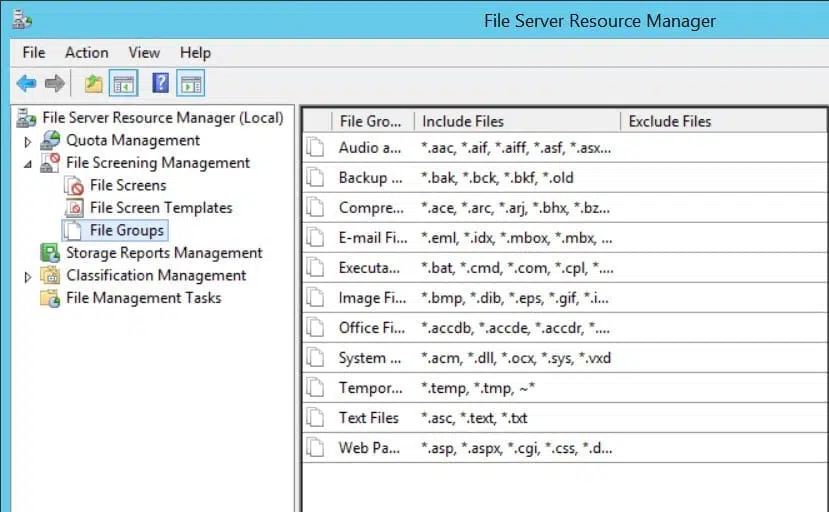Expand the Quota Management tree node
The height and width of the screenshot is (512, 829).
coord(28,142)
